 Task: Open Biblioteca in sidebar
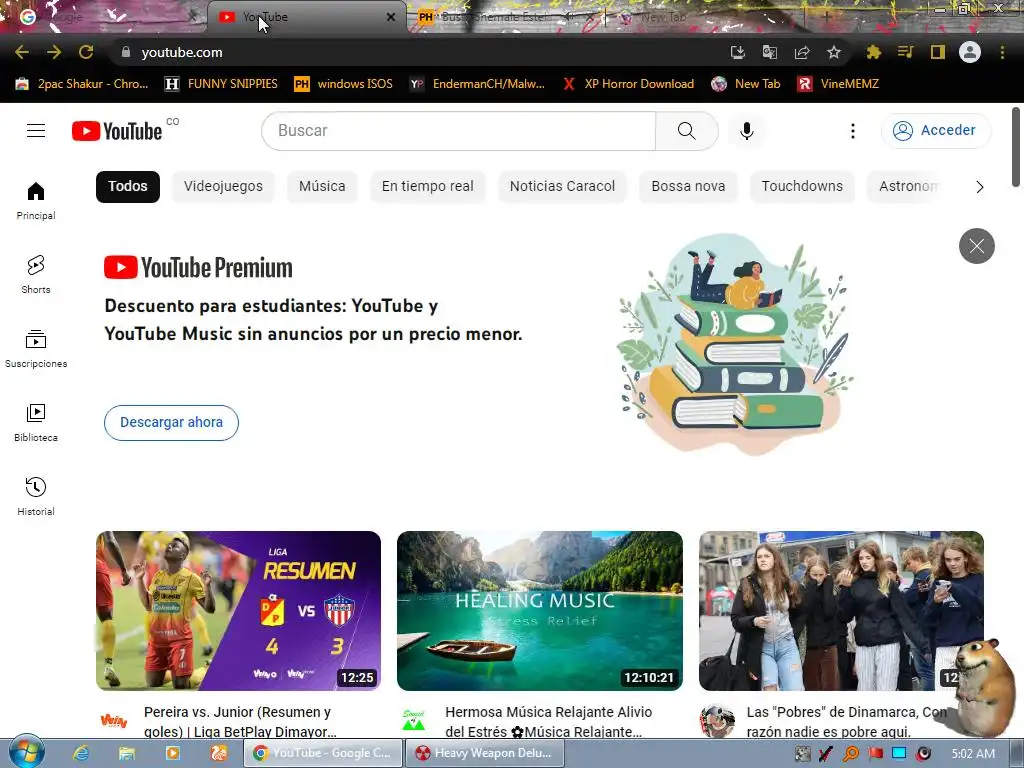click(x=36, y=423)
